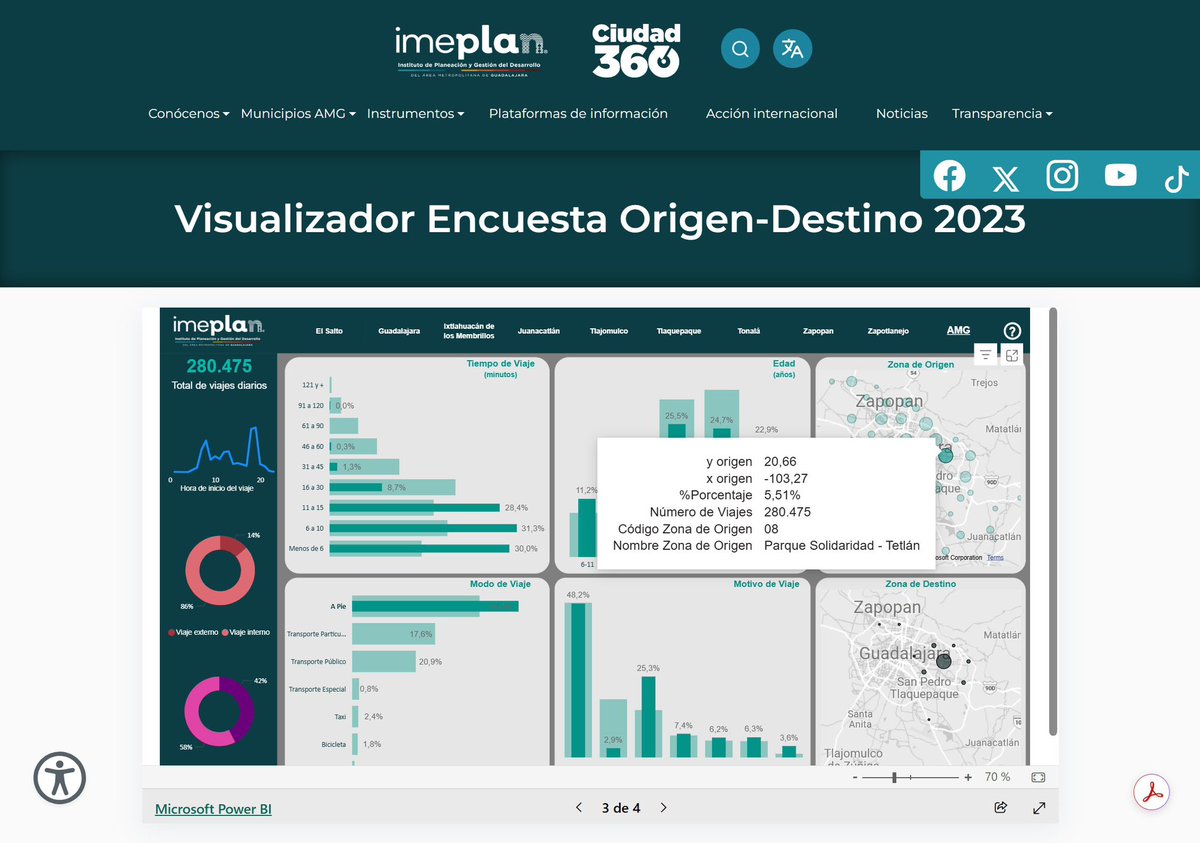Adjust the report zoom slider handle

tap(895, 777)
